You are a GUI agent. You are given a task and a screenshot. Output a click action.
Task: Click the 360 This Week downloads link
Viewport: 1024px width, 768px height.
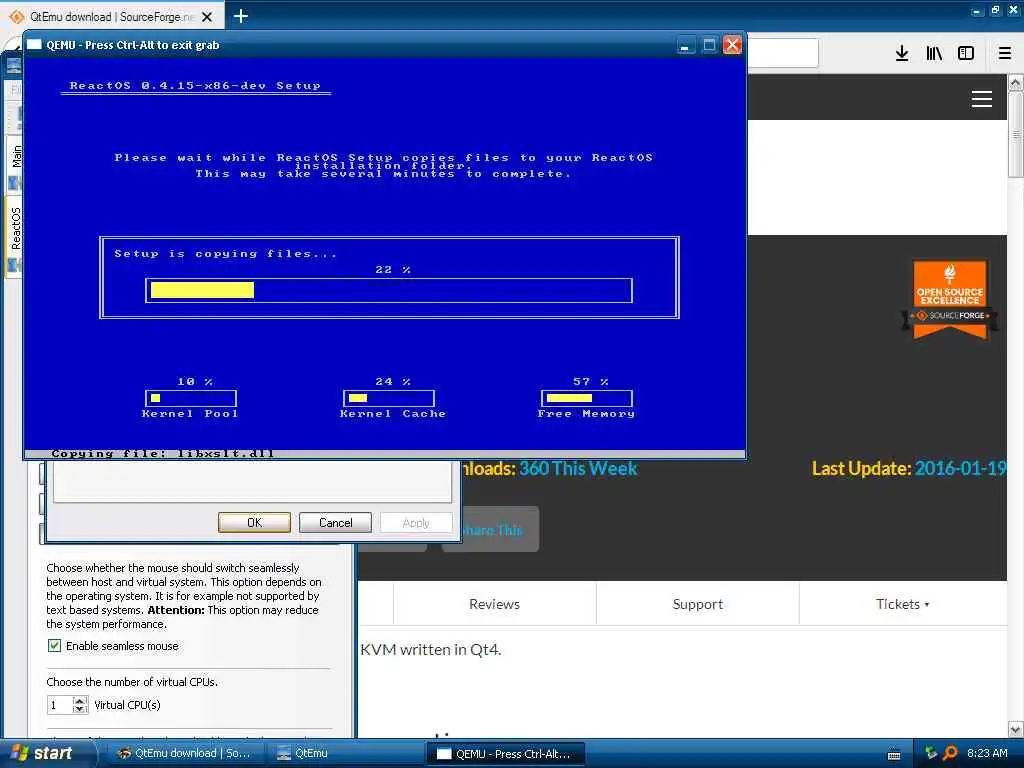578,468
